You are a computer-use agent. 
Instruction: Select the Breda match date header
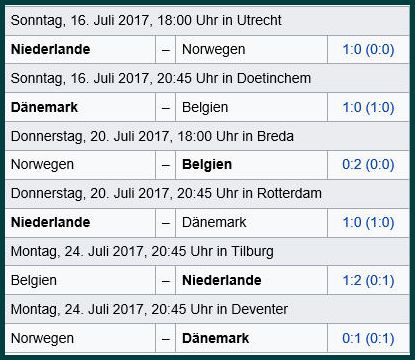(207, 136)
